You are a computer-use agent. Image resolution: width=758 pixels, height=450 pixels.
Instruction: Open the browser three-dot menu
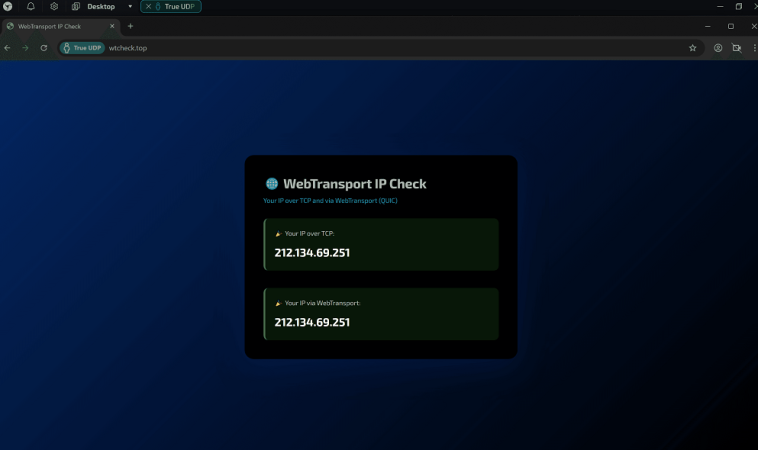[752, 47]
